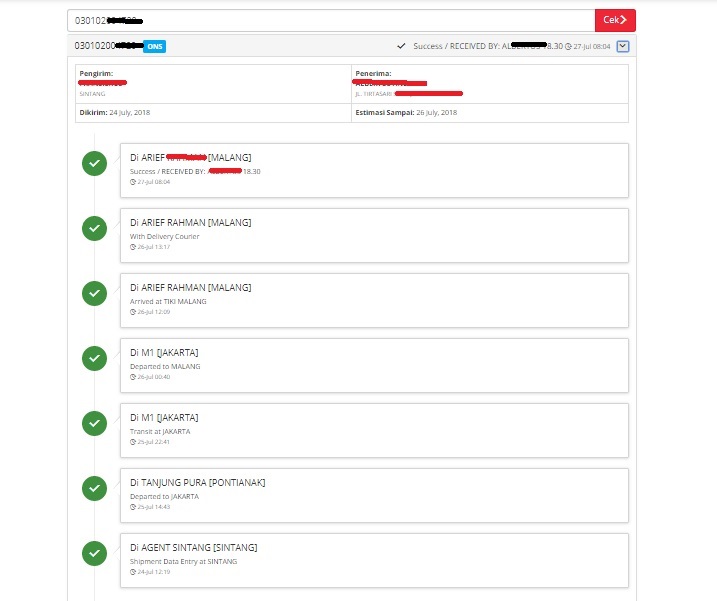Select 'Shipment Data Entry at SINTANG' text

(x=183, y=561)
